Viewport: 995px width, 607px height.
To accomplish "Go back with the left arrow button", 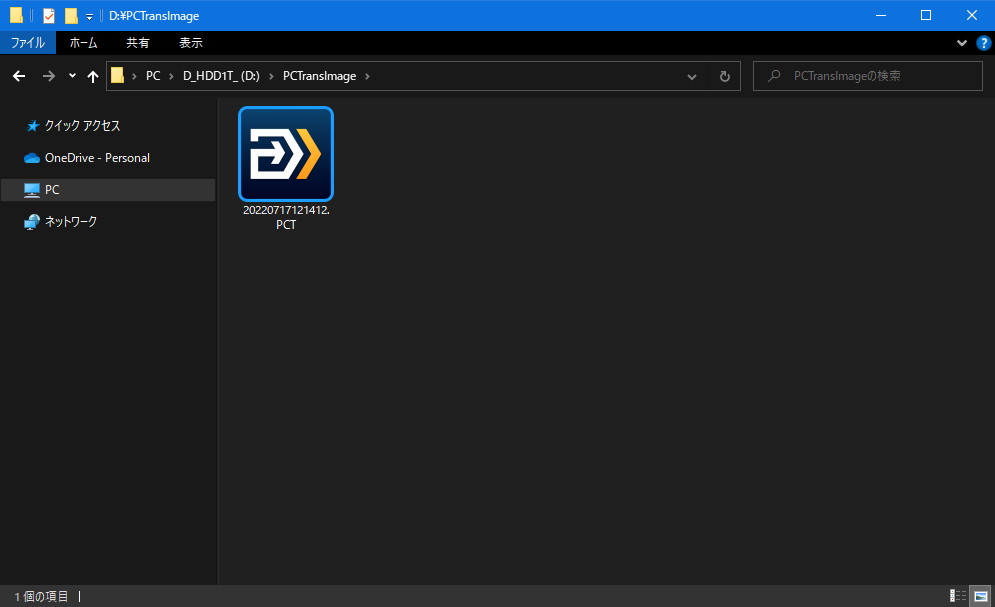I will point(19,76).
